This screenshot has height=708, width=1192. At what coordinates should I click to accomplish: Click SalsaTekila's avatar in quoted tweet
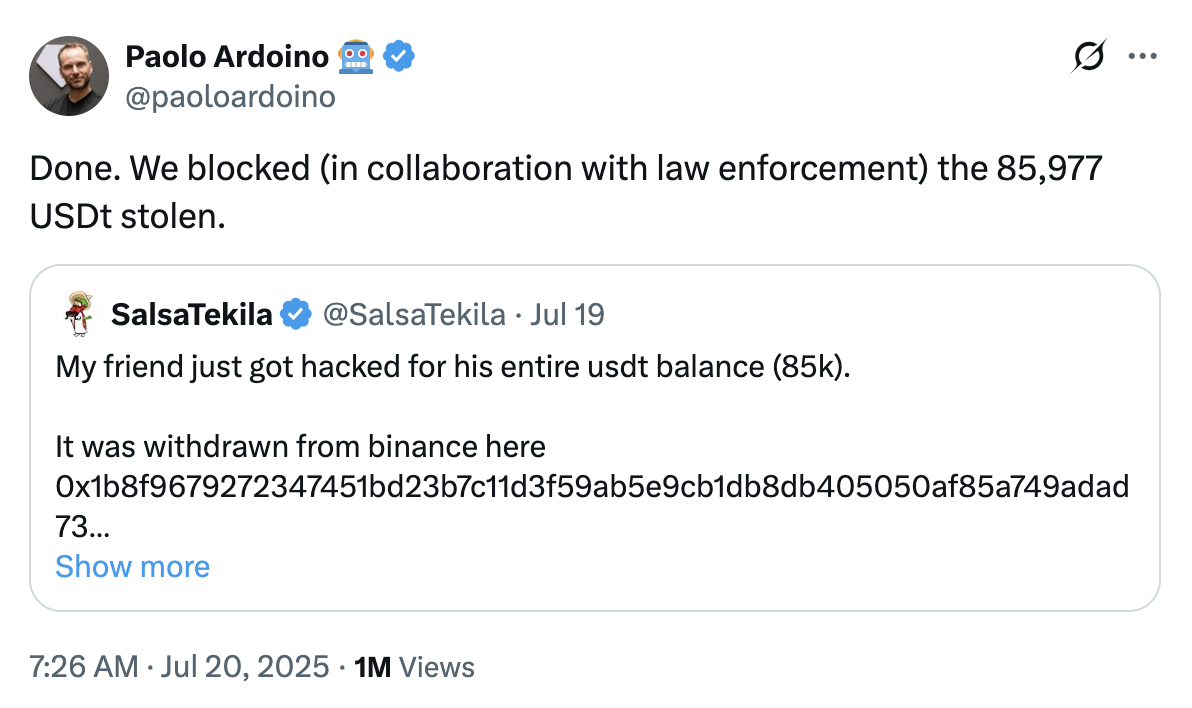[x=76, y=313]
